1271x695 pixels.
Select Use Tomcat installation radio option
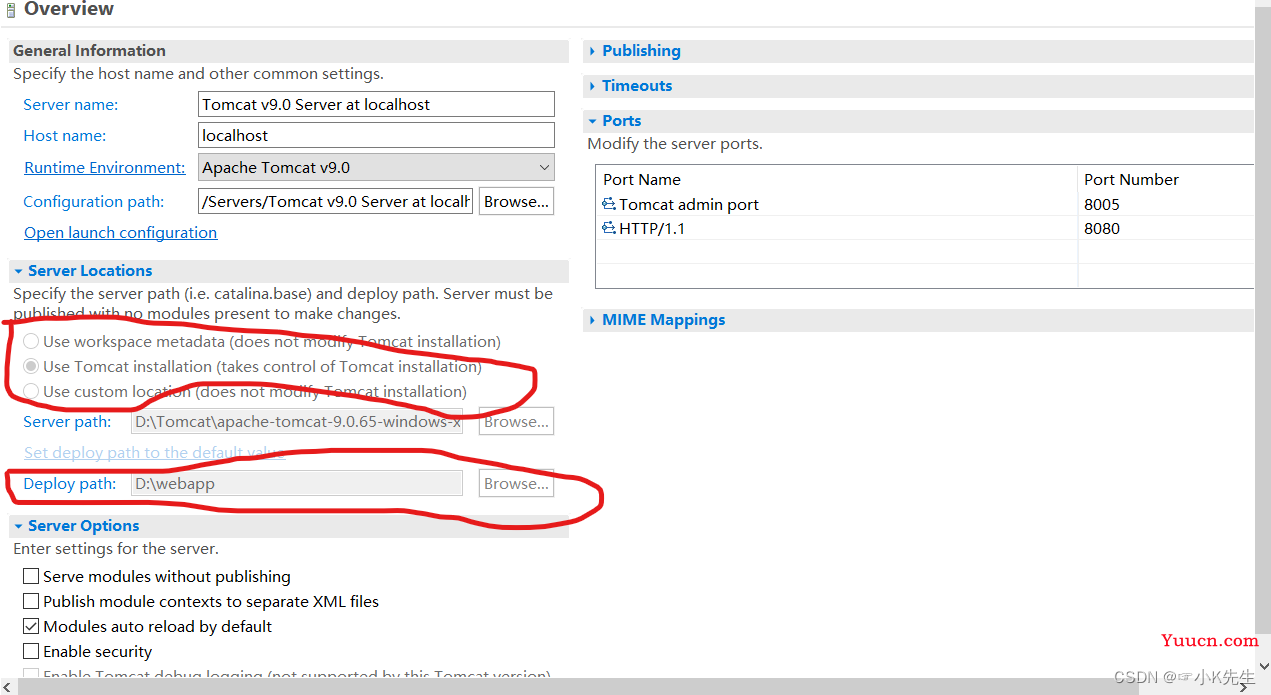31,367
